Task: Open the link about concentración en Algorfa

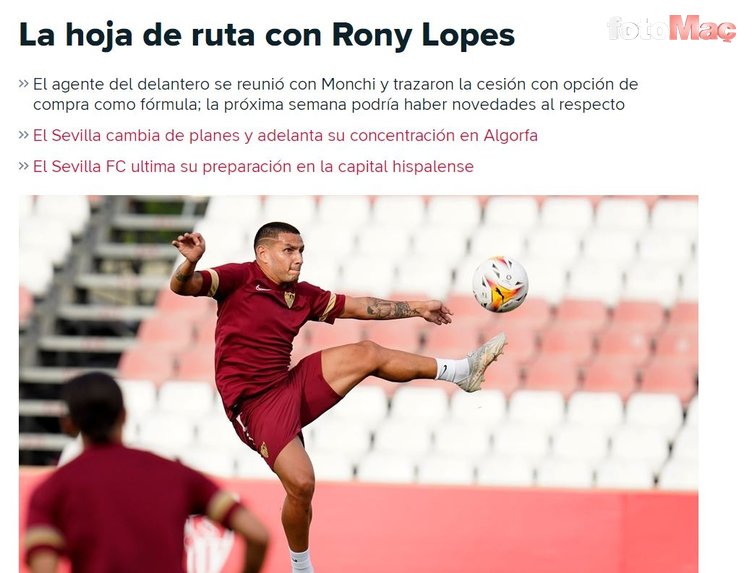Action: (x=285, y=136)
